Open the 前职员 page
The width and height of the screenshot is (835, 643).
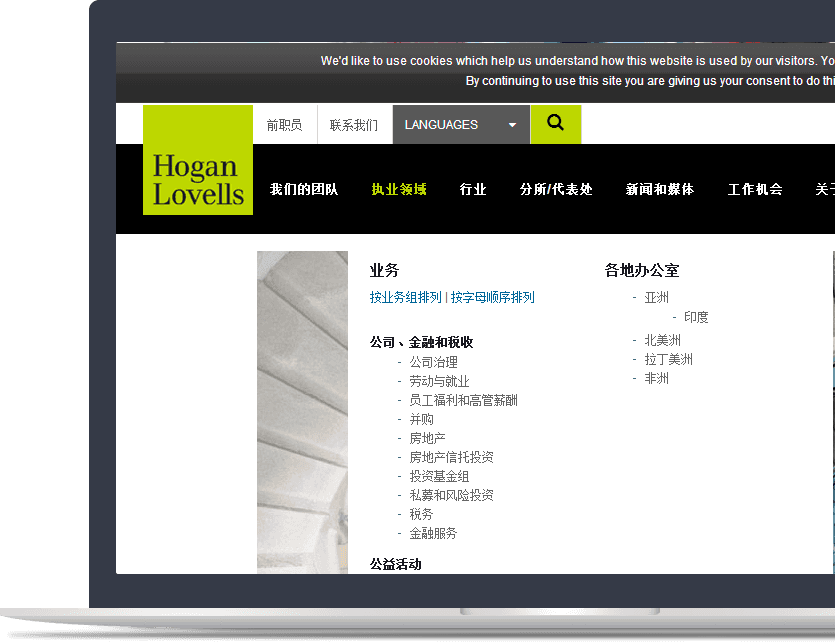284,124
